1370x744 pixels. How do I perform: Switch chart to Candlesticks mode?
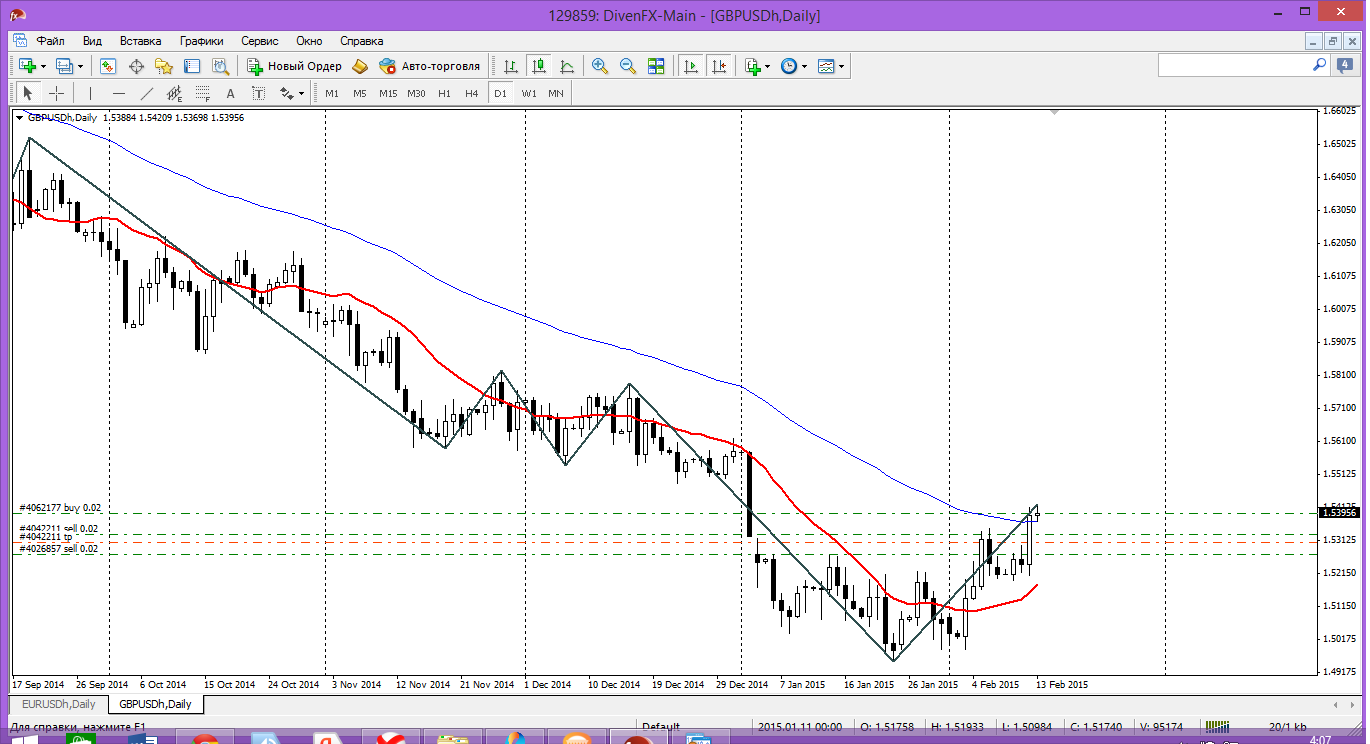pos(539,66)
